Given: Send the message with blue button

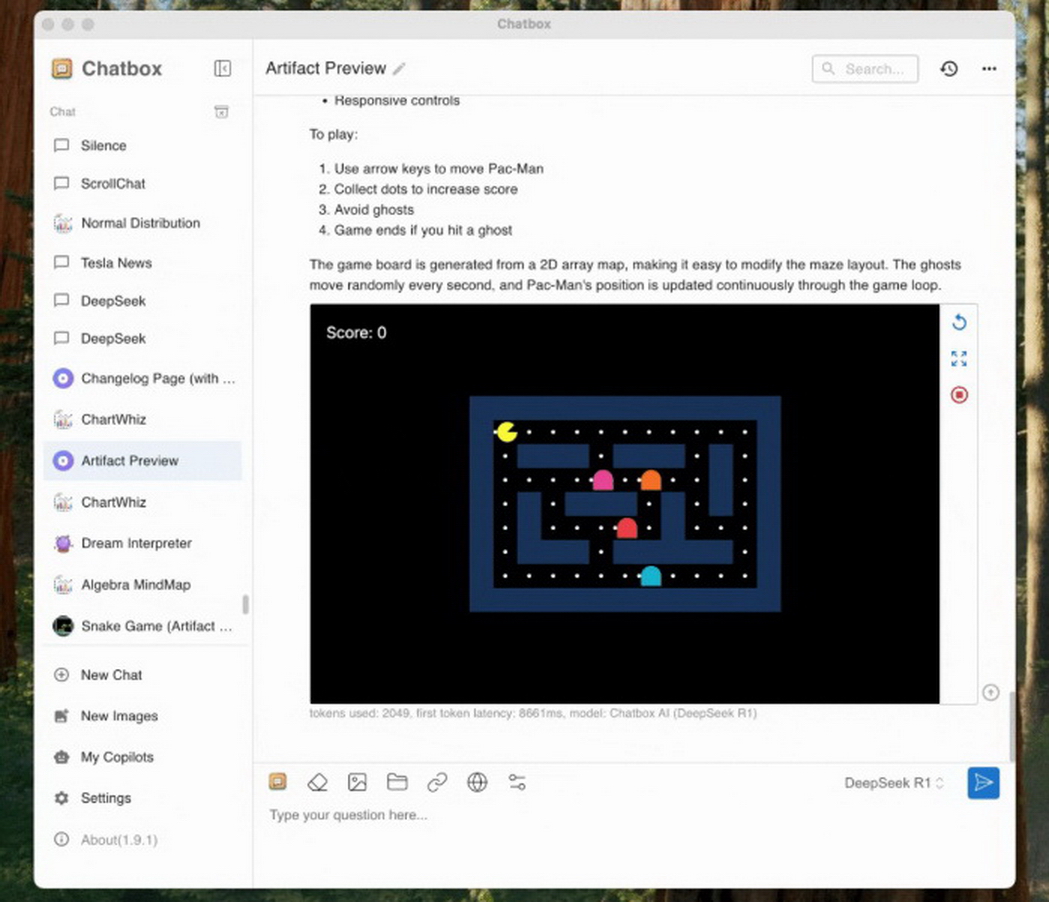Looking at the screenshot, I should tap(983, 783).
